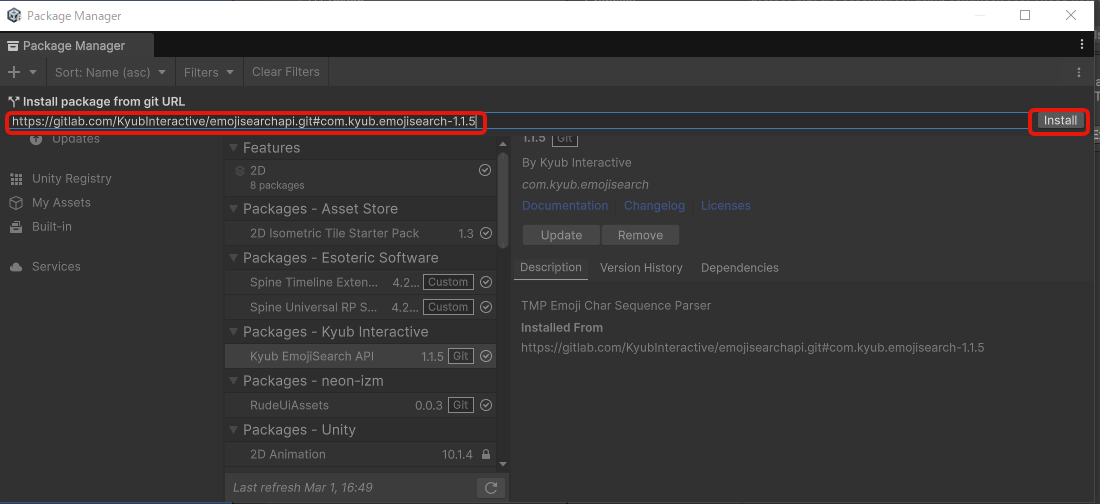The height and width of the screenshot is (504, 1100).
Task: Select the Spine Universal RP package
Action: pos(361,307)
